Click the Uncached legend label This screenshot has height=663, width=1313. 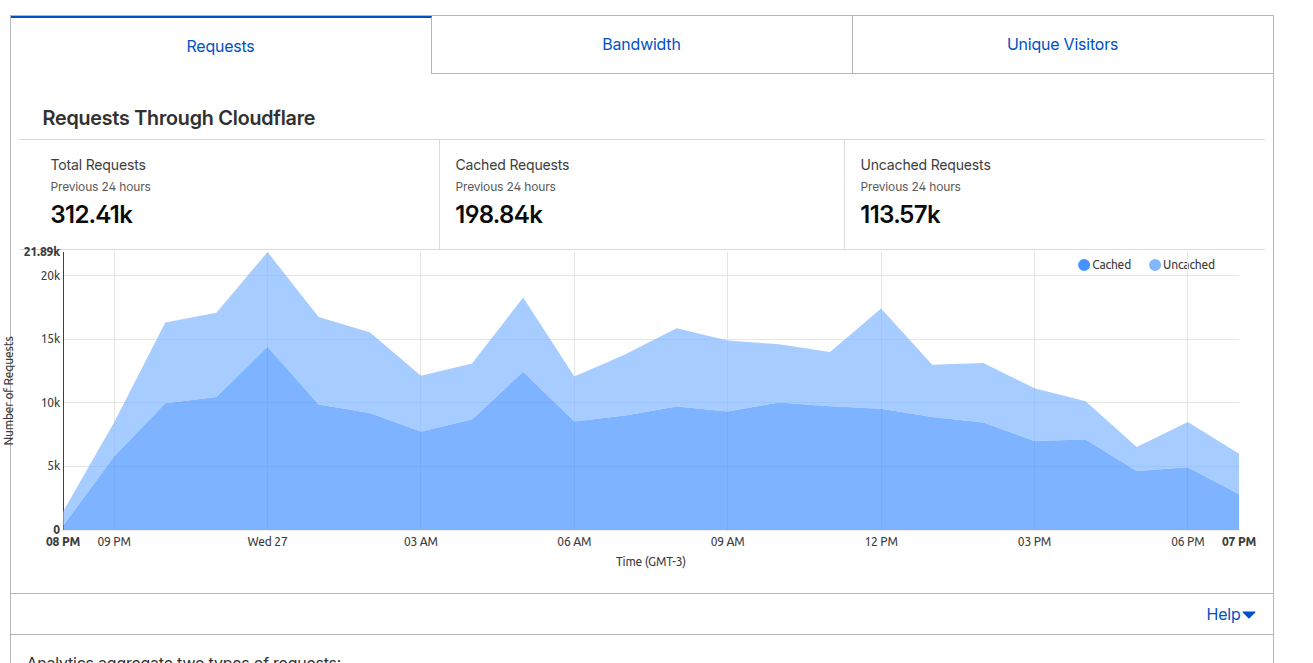click(x=1189, y=265)
